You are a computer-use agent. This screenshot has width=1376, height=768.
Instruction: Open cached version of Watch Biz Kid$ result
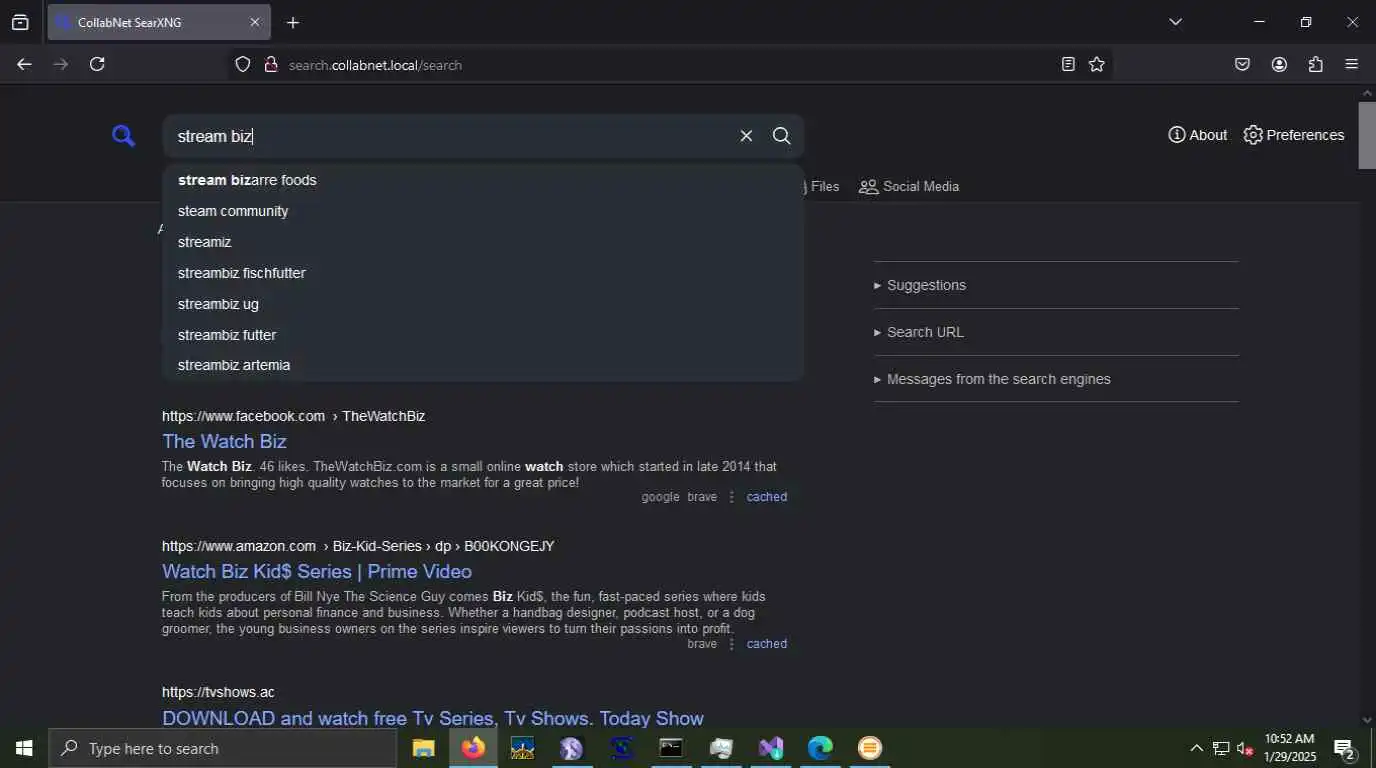[x=767, y=644]
